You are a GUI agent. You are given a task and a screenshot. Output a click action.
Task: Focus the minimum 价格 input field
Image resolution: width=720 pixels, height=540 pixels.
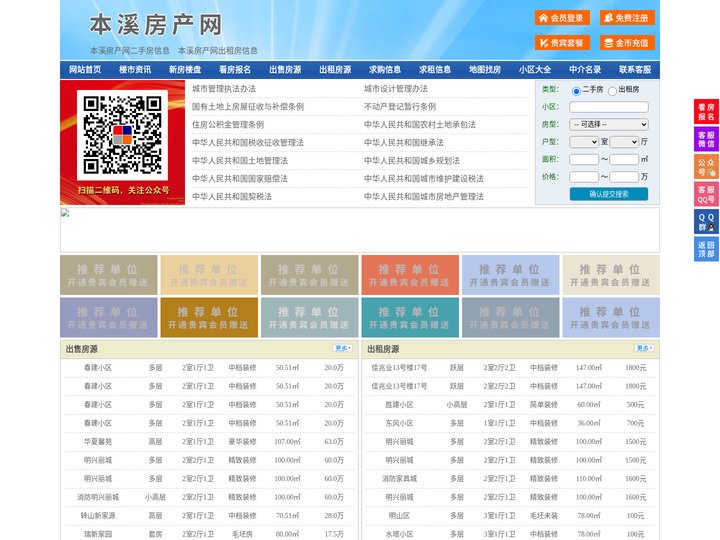click(x=584, y=177)
